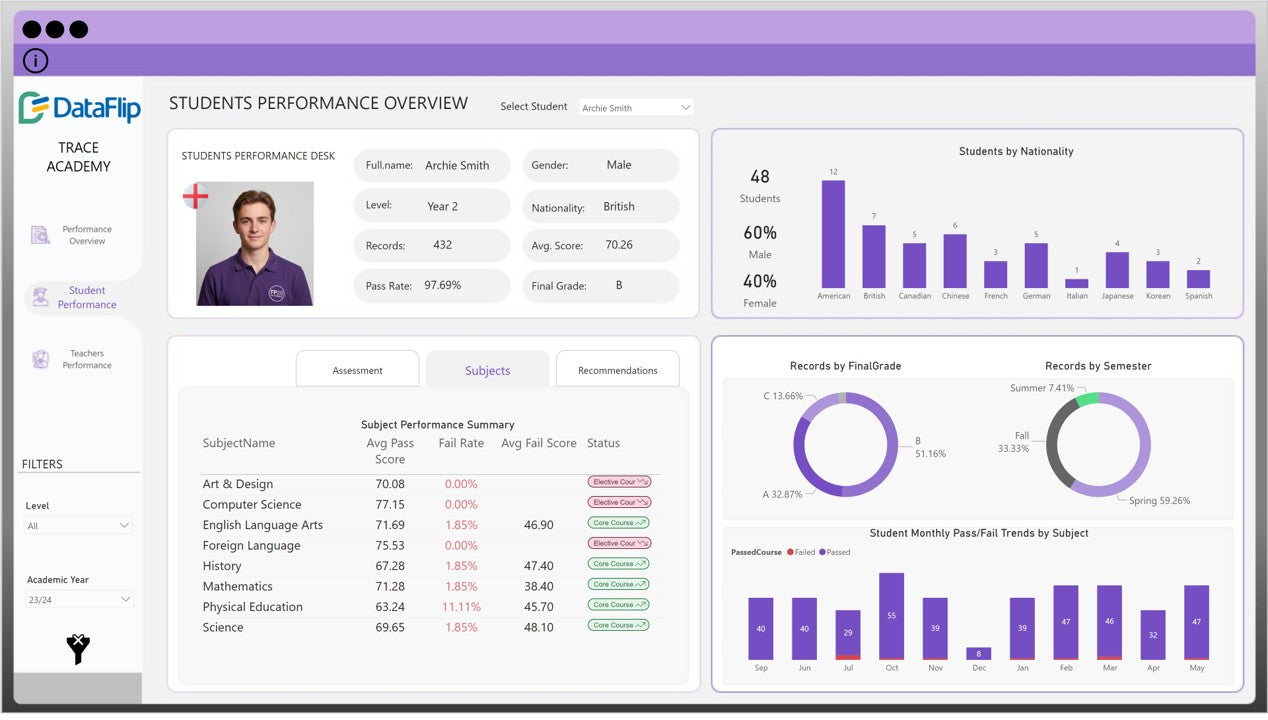
Task: Sort by Fail Rate column header
Action: (461, 443)
